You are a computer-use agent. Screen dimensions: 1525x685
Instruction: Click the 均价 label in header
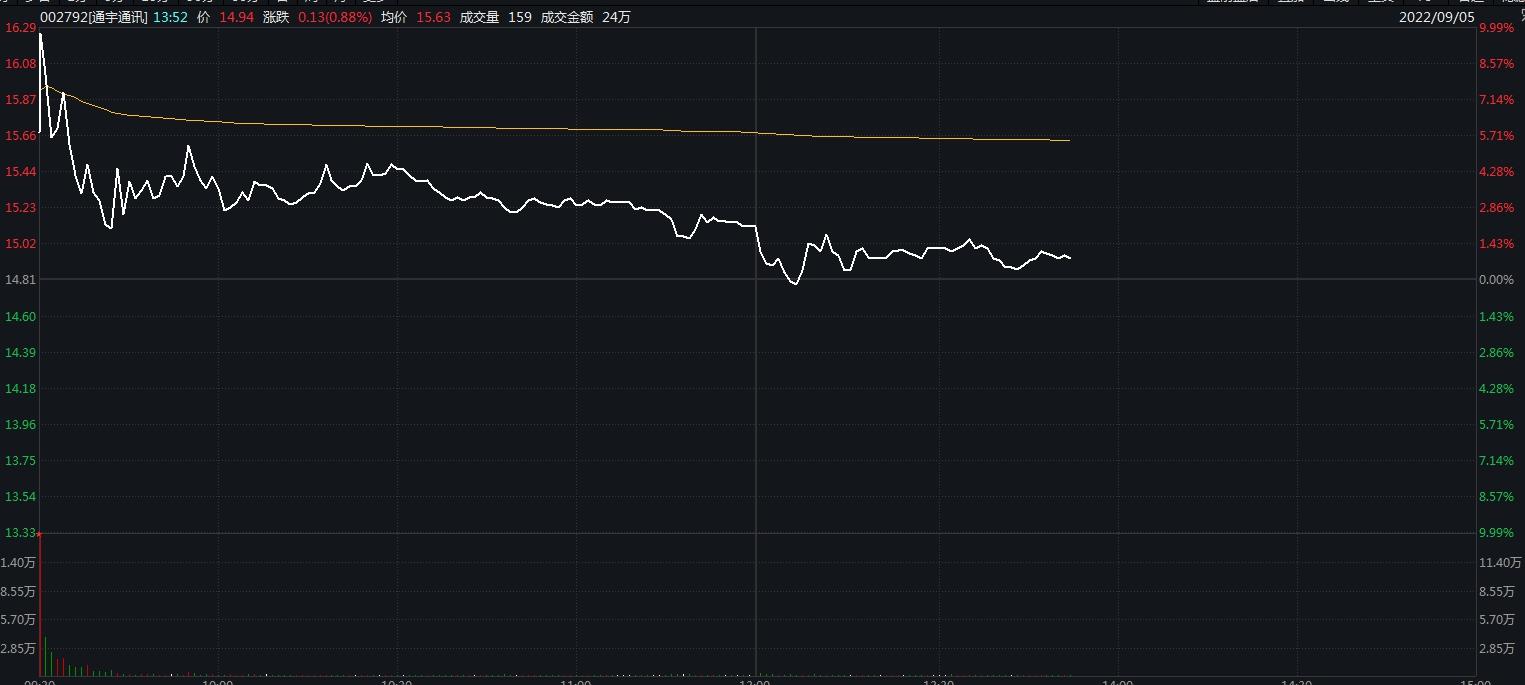394,17
